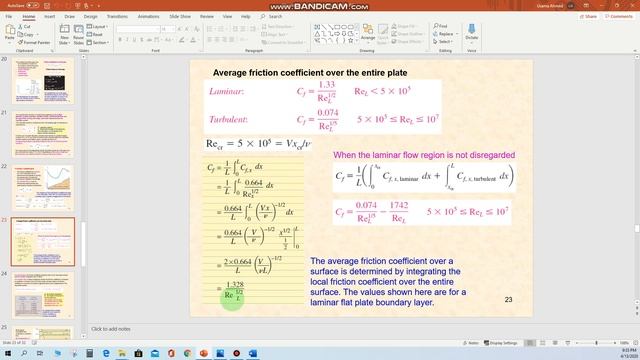The width and height of the screenshot is (640, 360).
Task: Expand the shapes gallery arrow
Action: pos(357,41)
